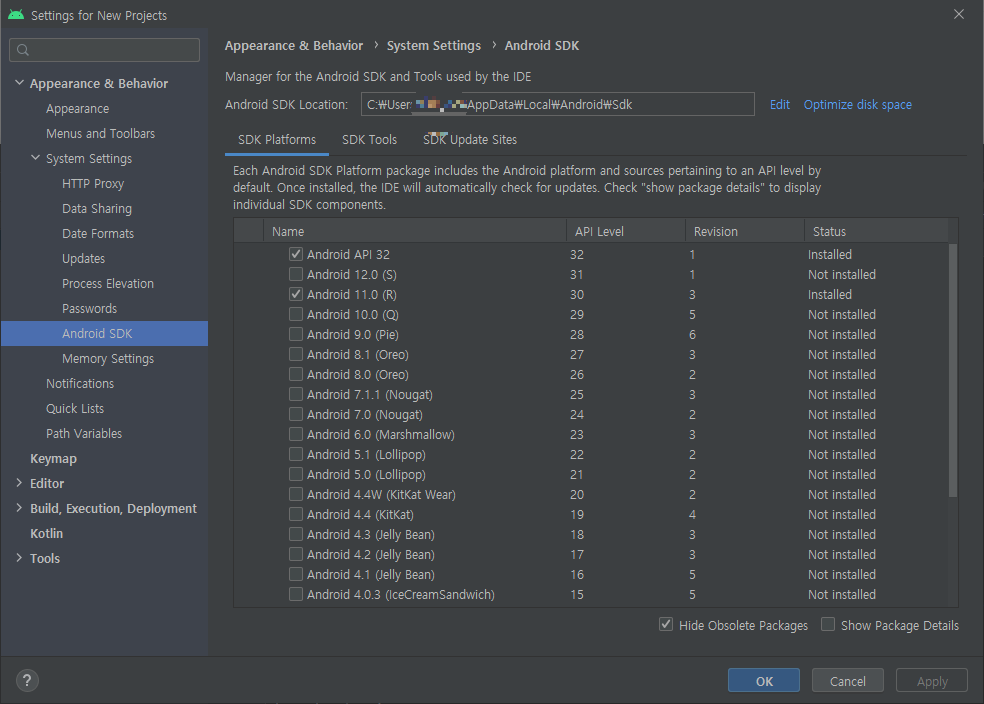This screenshot has width=984, height=704.
Task: Open Quick Lists settings
Action: click(75, 408)
